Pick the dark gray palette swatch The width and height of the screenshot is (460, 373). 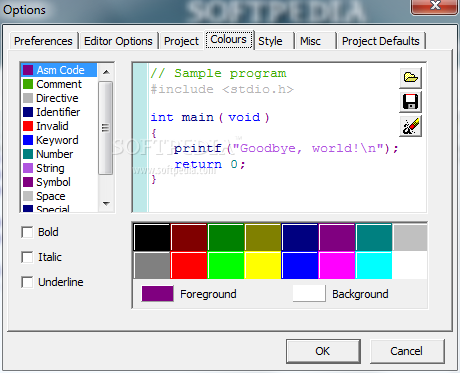click(152, 265)
